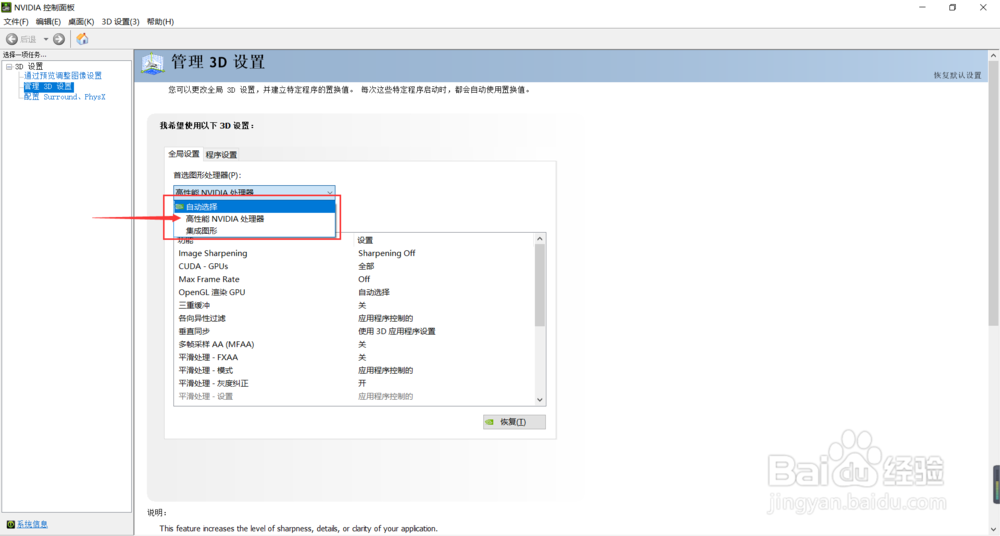Click the Home icon in toolbar
The width and height of the screenshot is (1000, 536).
(x=82, y=39)
